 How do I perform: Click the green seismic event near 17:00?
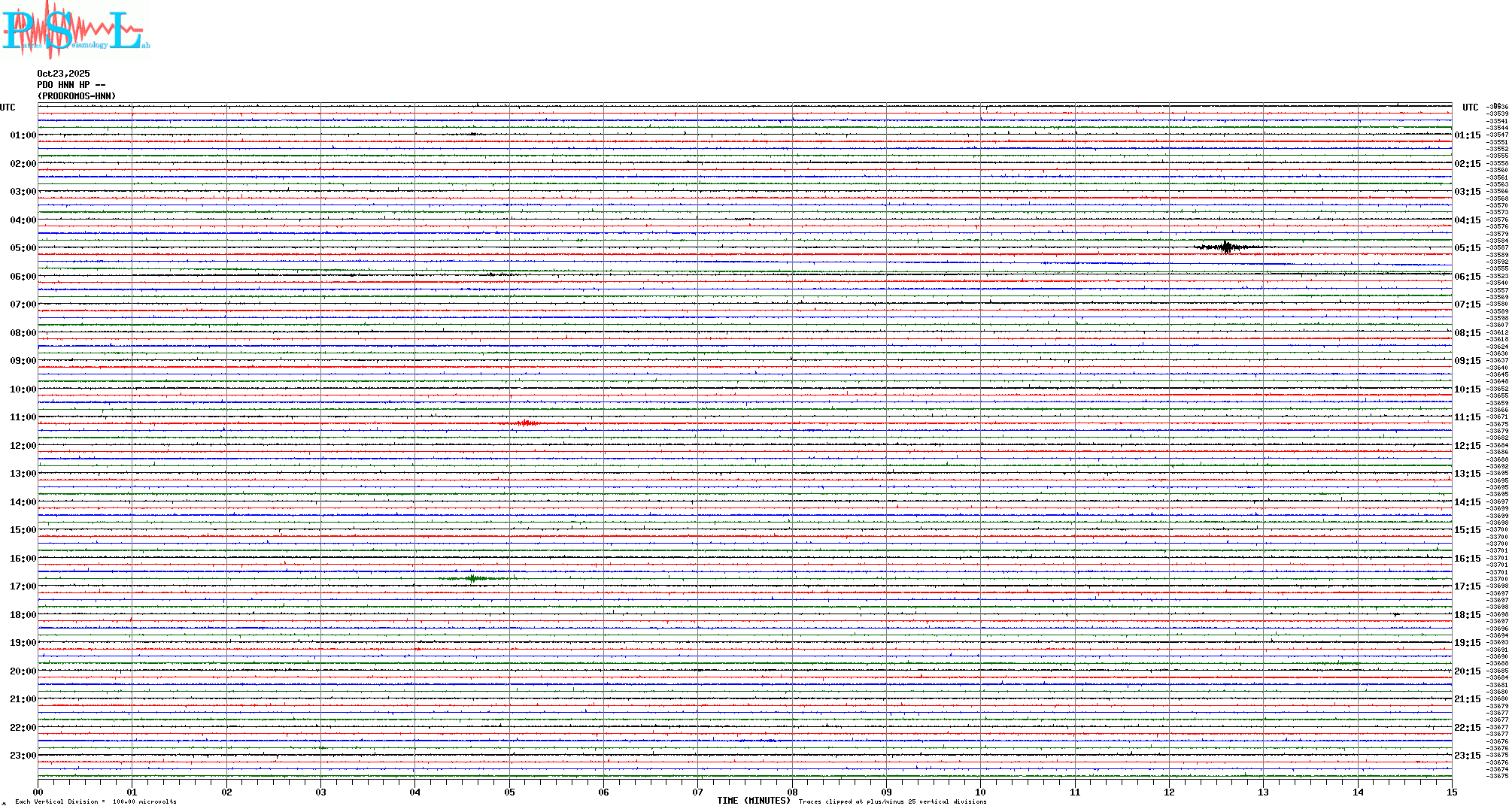coord(473,578)
